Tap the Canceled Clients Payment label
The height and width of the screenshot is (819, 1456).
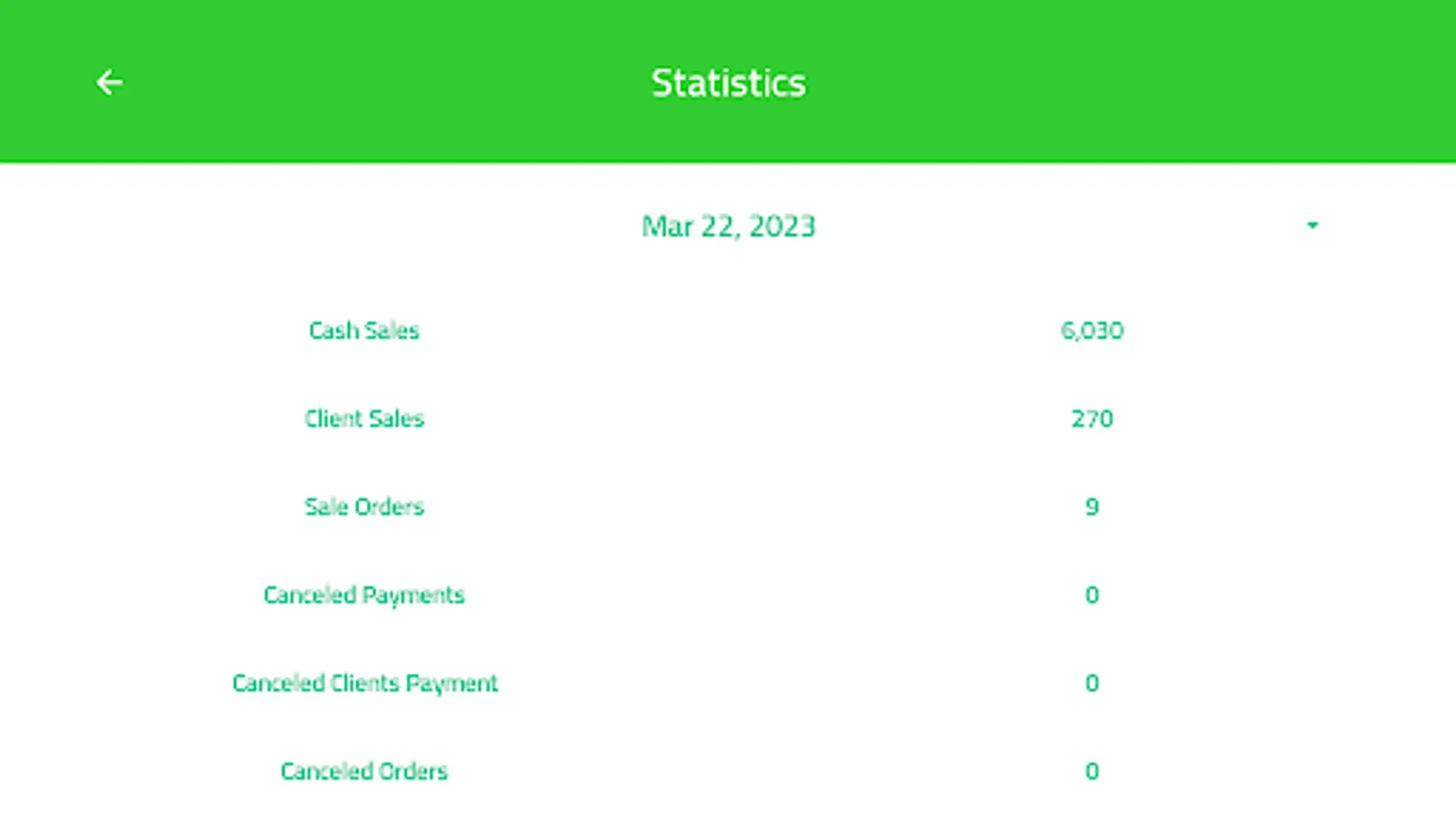click(364, 683)
